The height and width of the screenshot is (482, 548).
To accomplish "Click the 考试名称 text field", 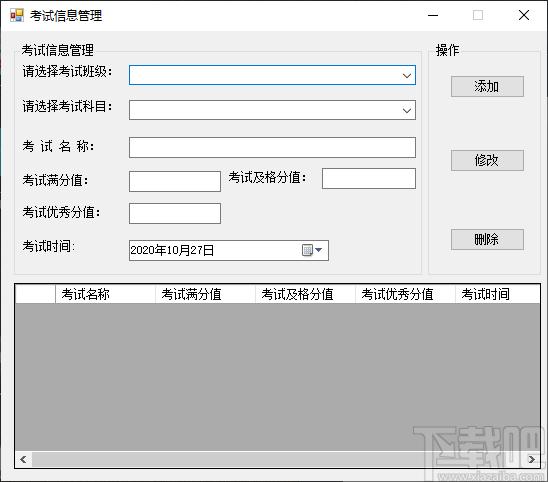I will click(x=272, y=148).
